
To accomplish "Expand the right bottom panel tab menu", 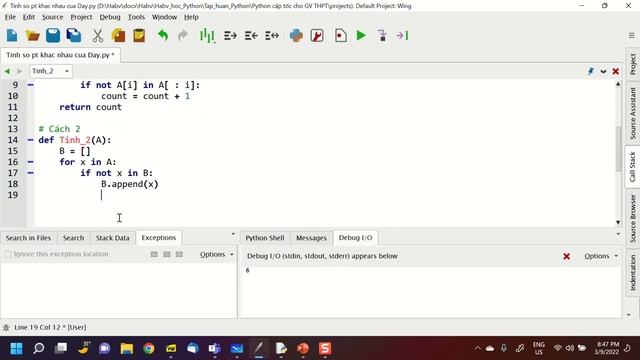I will click(x=618, y=234).
